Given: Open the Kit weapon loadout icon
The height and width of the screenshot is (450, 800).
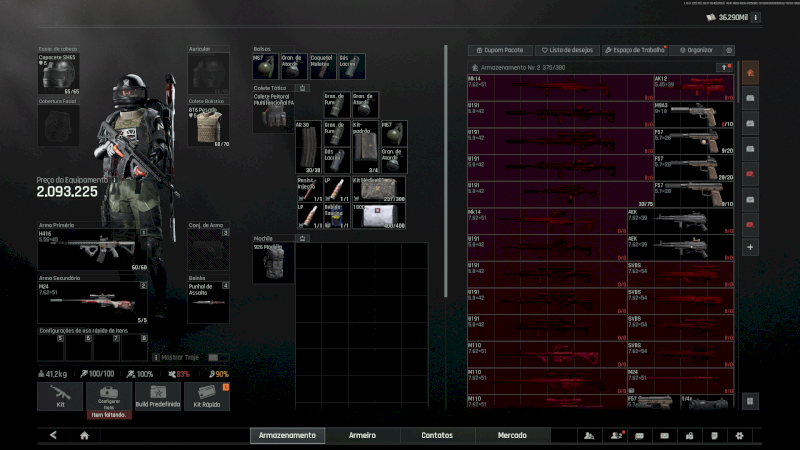Looking at the screenshot, I should [x=60, y=396].
